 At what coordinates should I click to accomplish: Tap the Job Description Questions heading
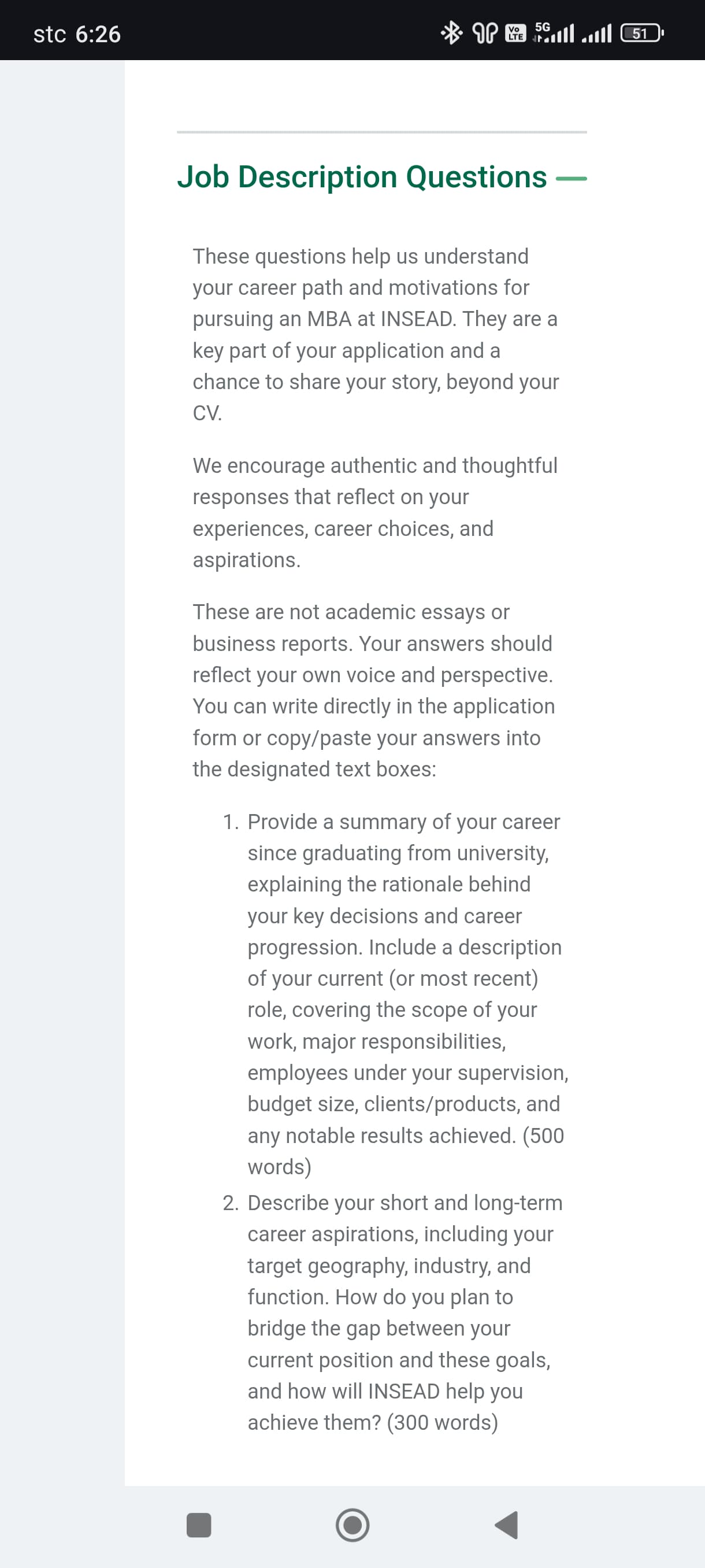coord(362,177)
